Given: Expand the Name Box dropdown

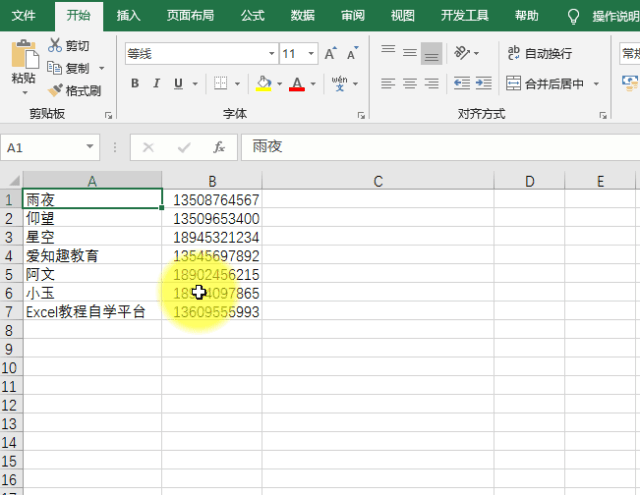Looking at the screenshot, I should pos(90,147).
